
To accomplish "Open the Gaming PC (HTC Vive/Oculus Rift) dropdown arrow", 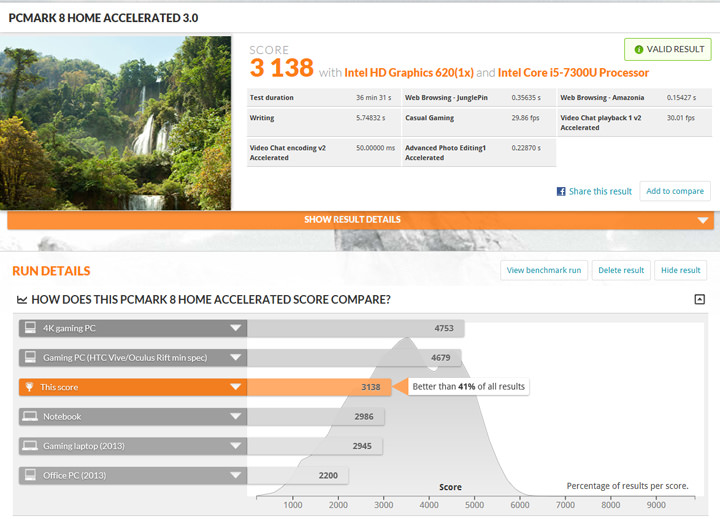I will [236, 357].
